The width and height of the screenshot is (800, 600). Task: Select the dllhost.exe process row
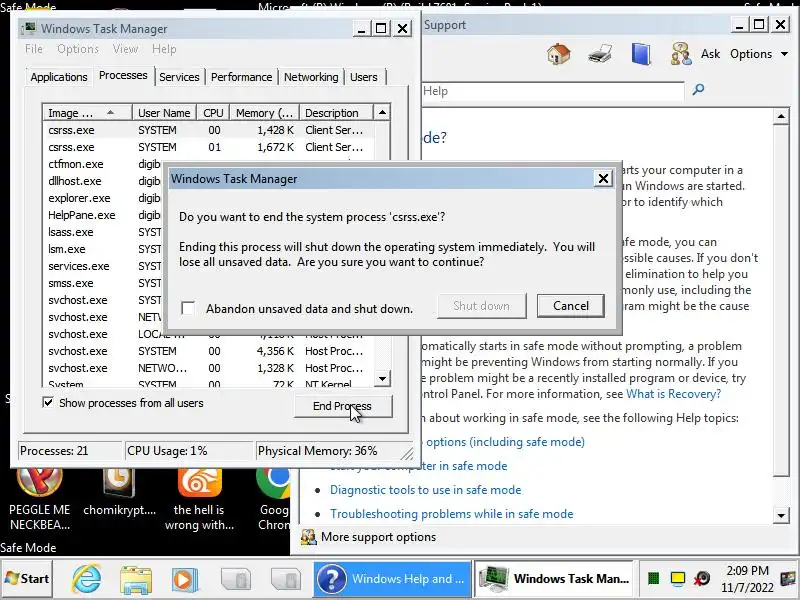tap(104, 181)
